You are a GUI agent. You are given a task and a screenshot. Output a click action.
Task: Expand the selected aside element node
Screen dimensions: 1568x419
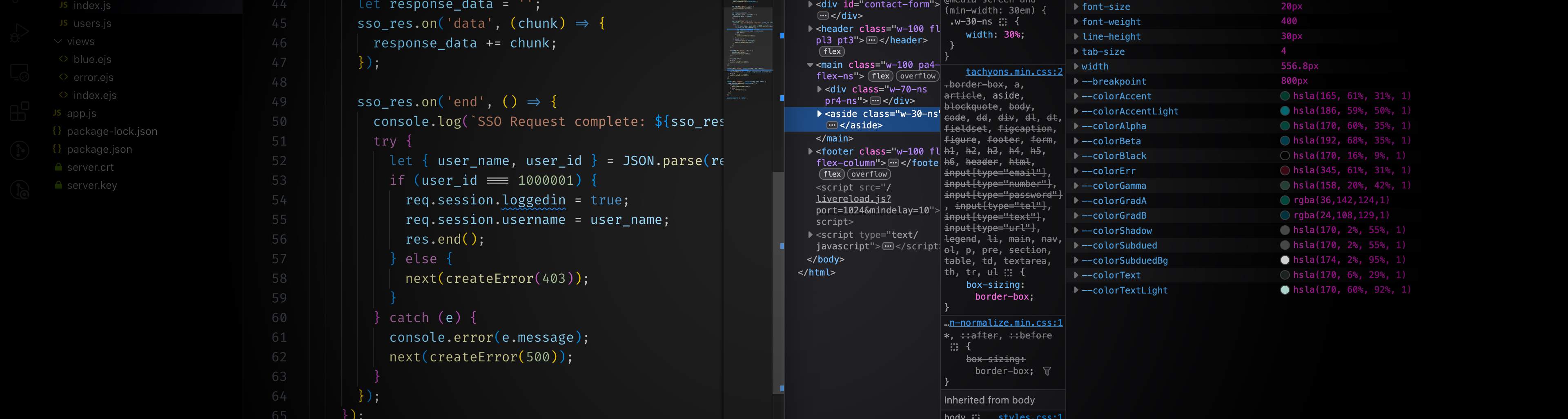point(819,114)
